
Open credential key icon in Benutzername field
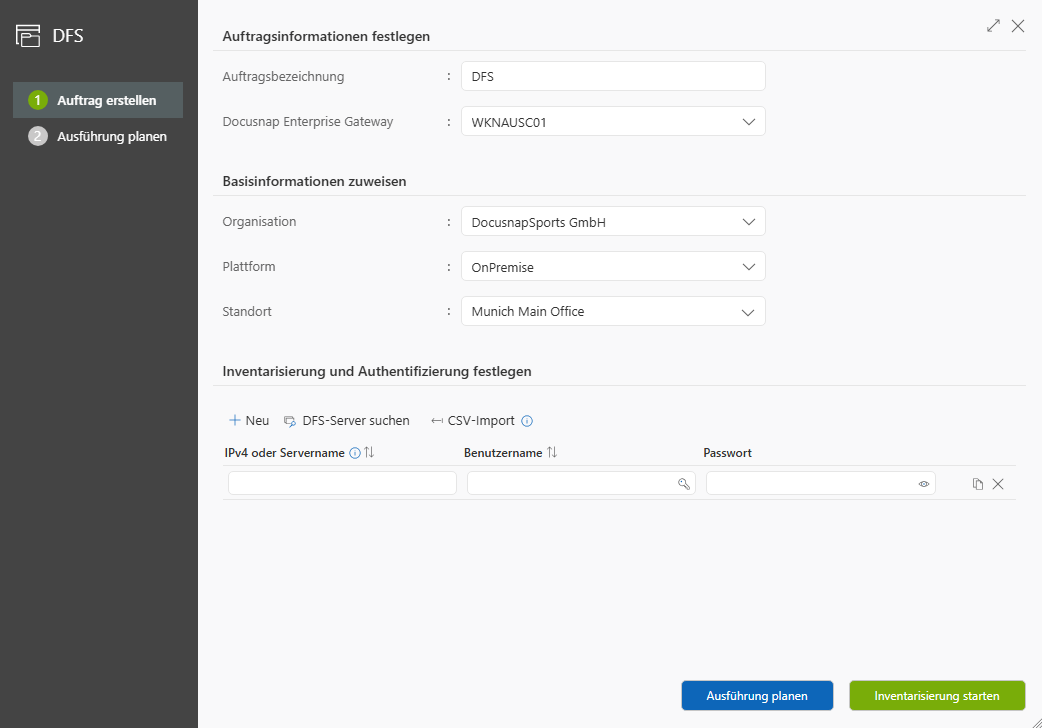(x=684, y=484)
